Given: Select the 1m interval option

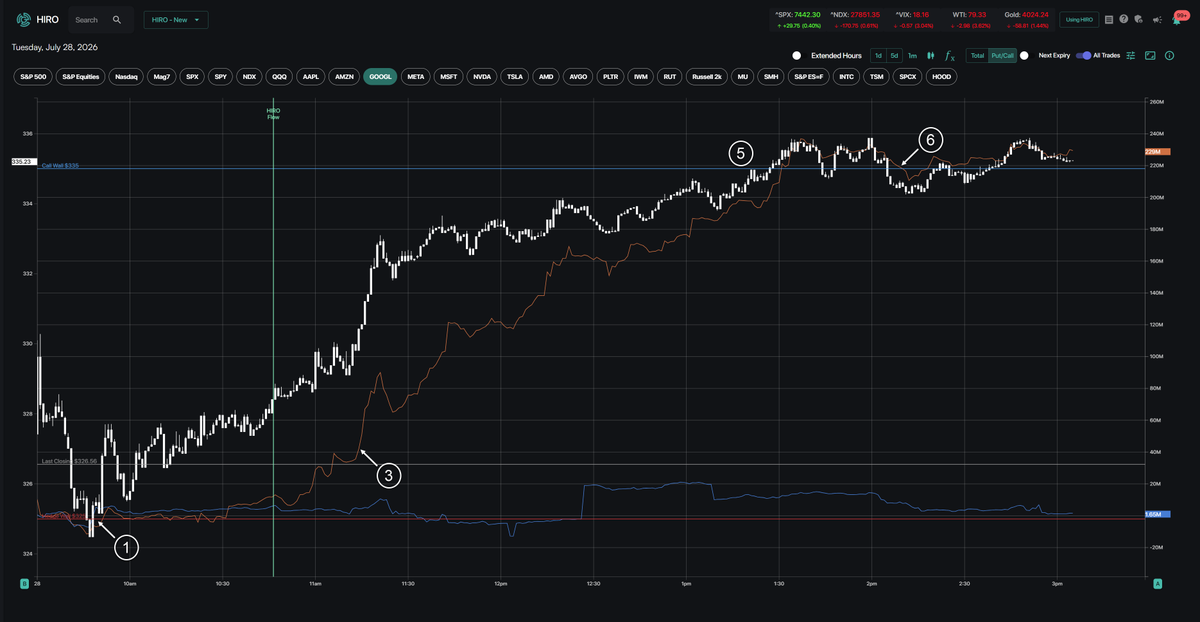Looking at the screenshot, I should tap(912, 56).
